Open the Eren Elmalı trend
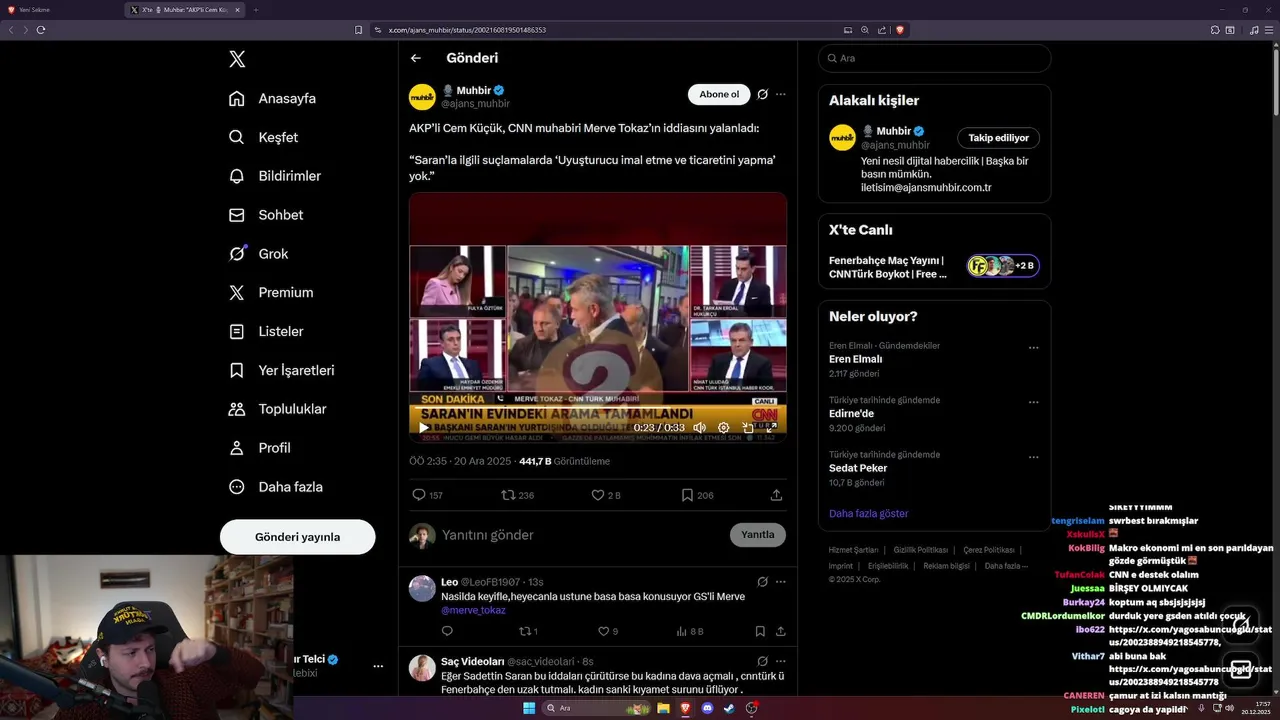This screenshot has height=720, width=1280. pos(856,359)
